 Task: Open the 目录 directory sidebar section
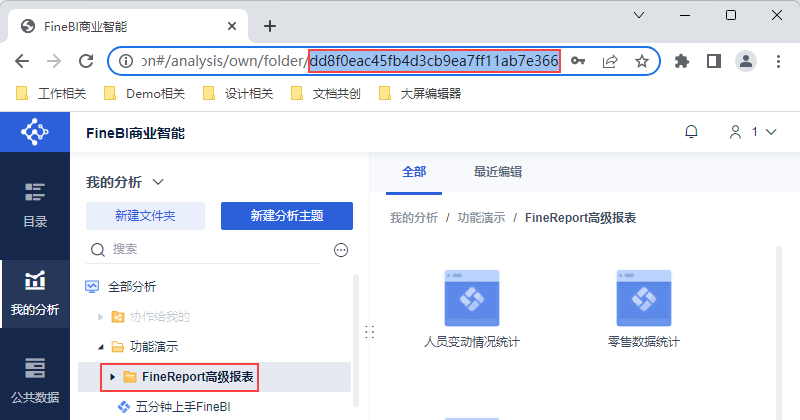tap(35, 205)
